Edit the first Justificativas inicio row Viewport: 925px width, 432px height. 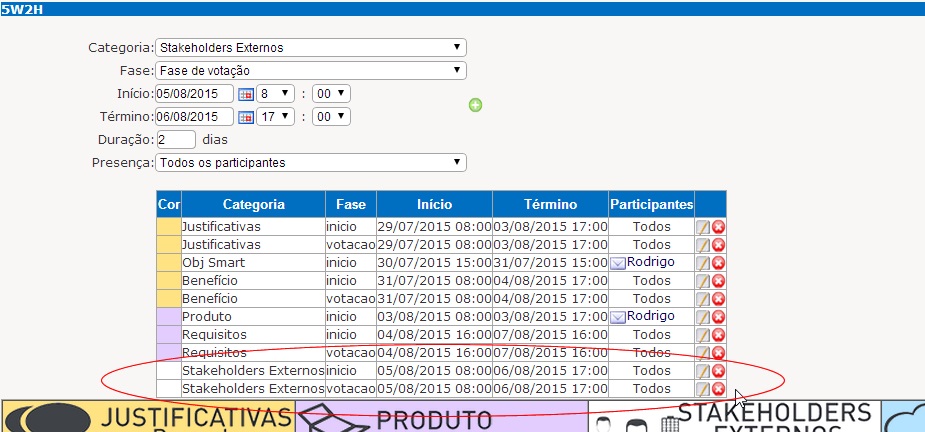coord(703,227)
